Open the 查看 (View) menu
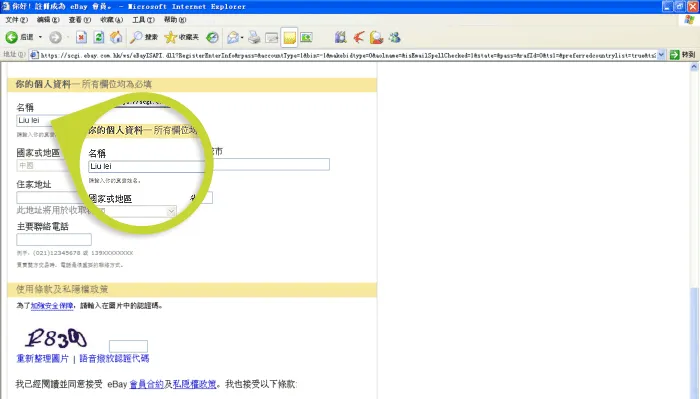700x399 pixels. click(x=79, y=20)
